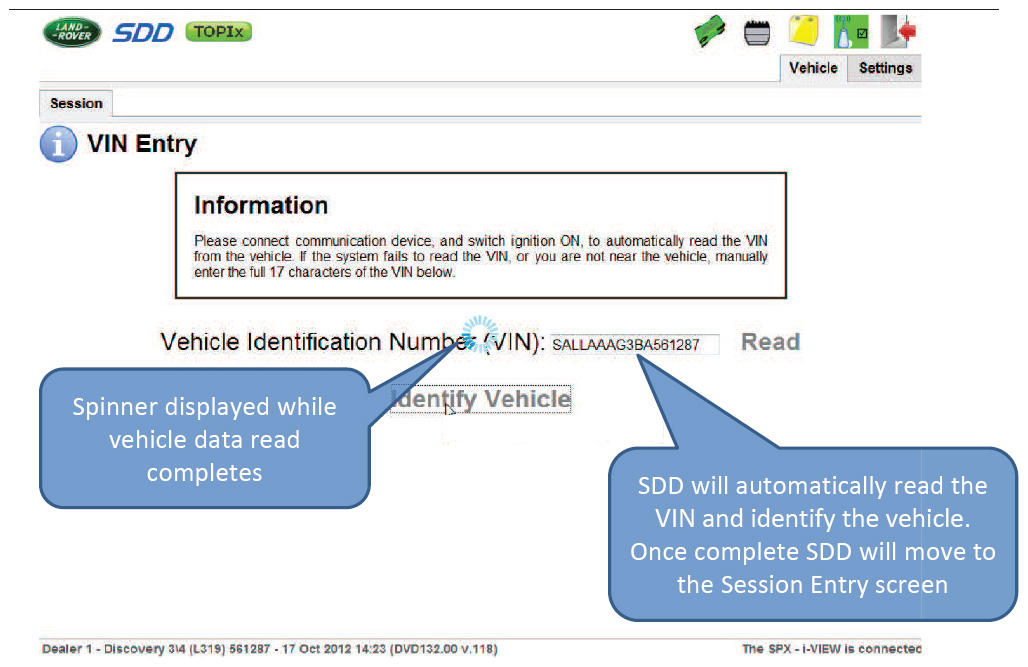Open the green TOPIx button
The image size is (1028, 667).
pyautogui.click(x=218, y=32)
